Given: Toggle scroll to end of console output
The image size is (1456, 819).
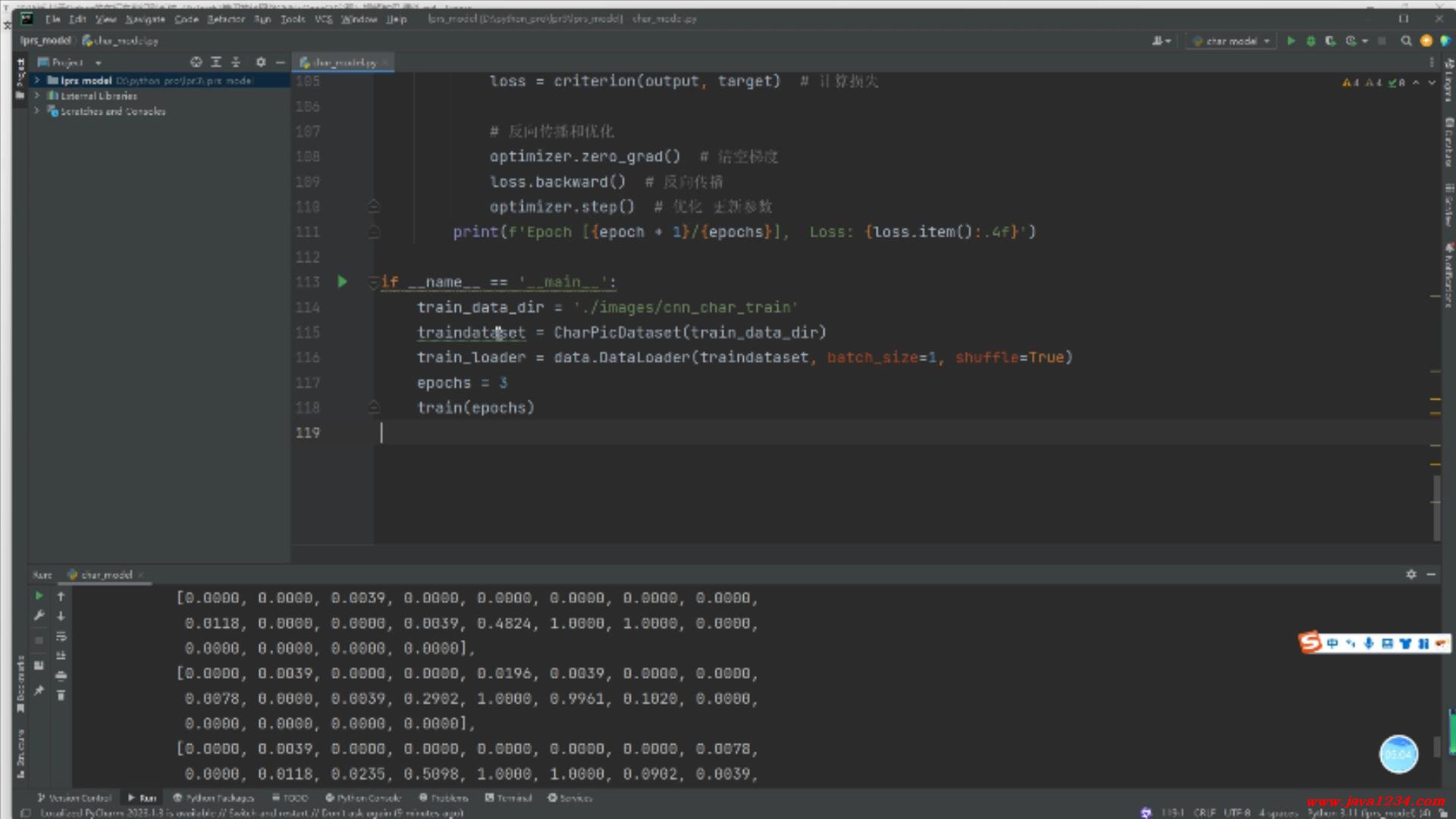Looking at the screenshot, I should tap(61, 656).
